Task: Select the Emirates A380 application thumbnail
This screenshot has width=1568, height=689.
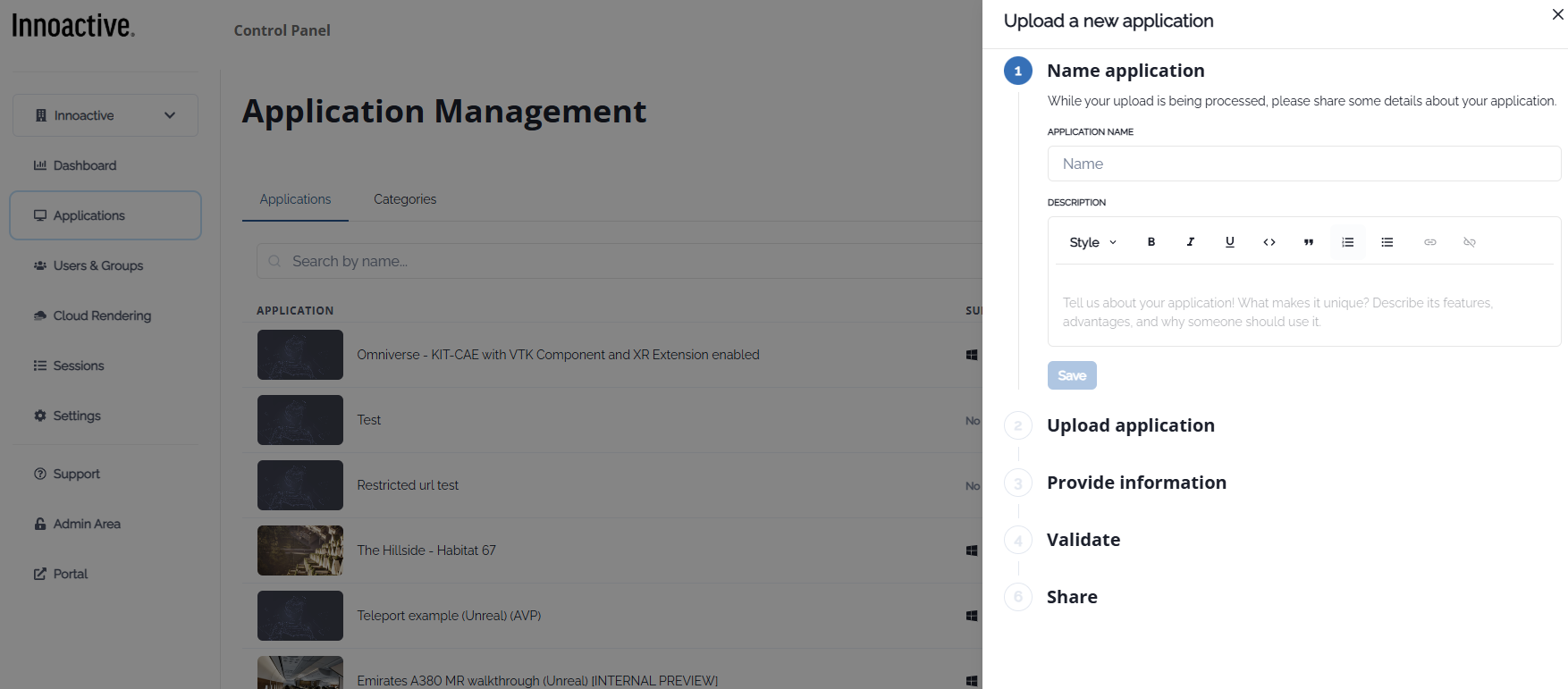Action: [300, 673]
